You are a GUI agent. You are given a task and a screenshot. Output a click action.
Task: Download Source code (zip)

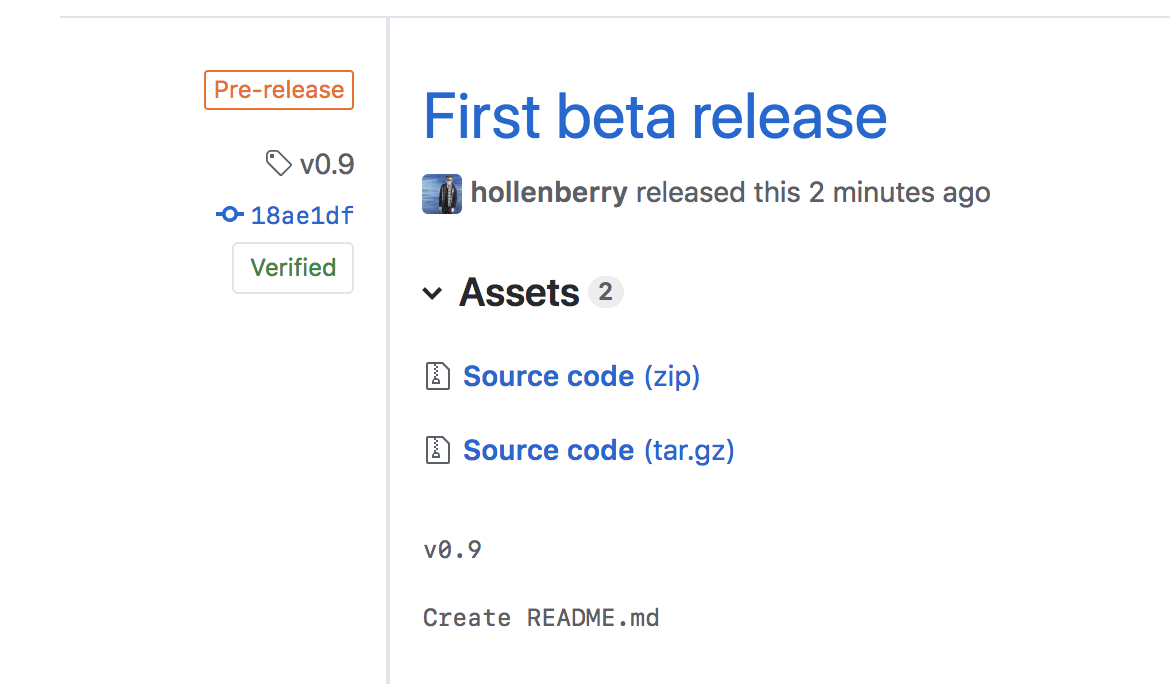coord(581,376)
